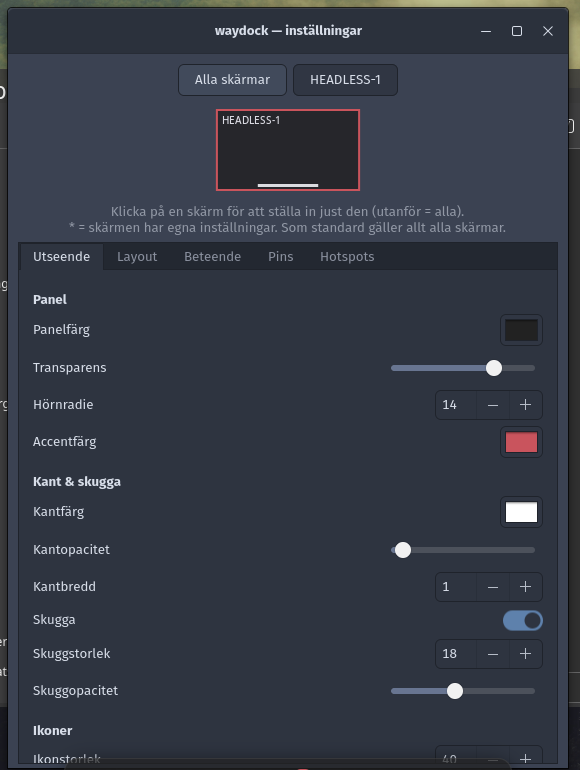Increase Ikonstorlek with the plus icon
Image resolution: width=580 pixels, height=770 pixels.
pos(525,758)
